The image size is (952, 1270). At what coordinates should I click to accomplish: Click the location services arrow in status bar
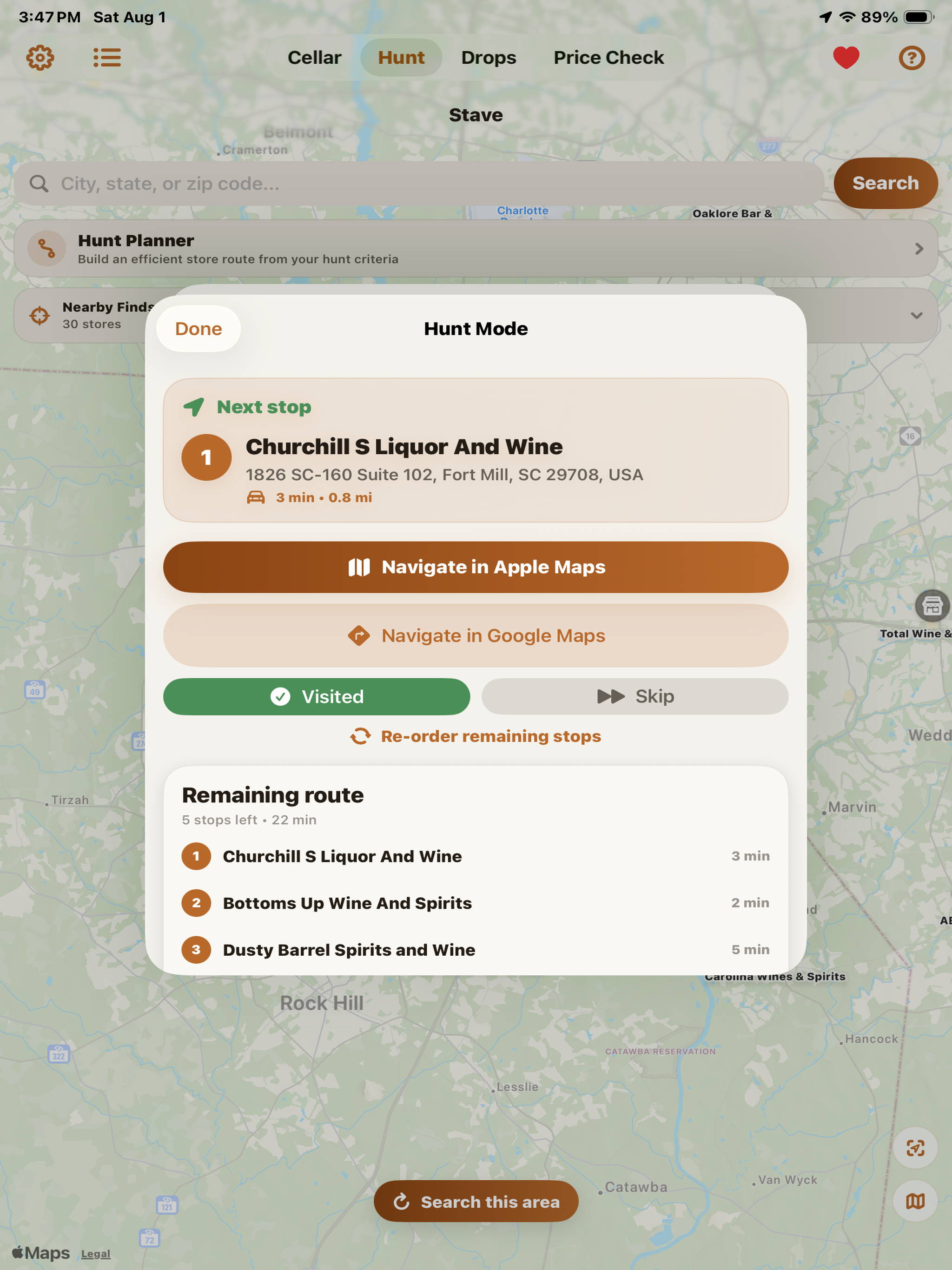(x=825, y=17)
